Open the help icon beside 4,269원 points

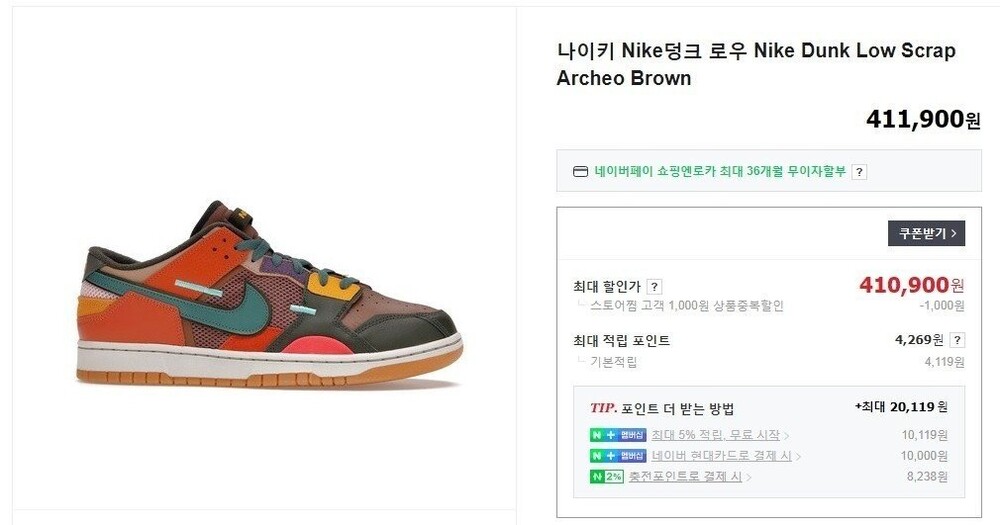[957, 340]
